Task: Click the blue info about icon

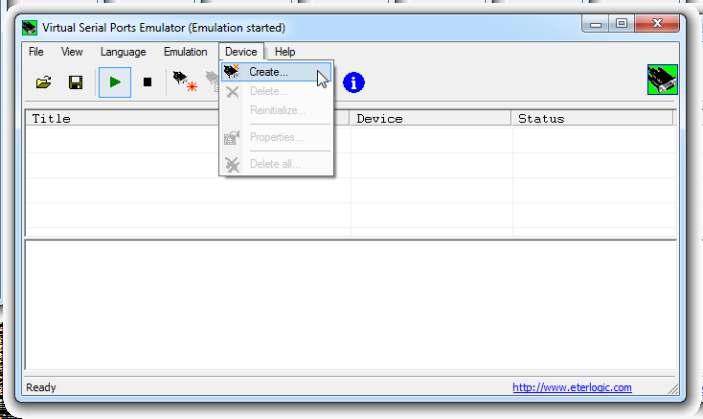Action: (x=354, y=82)
